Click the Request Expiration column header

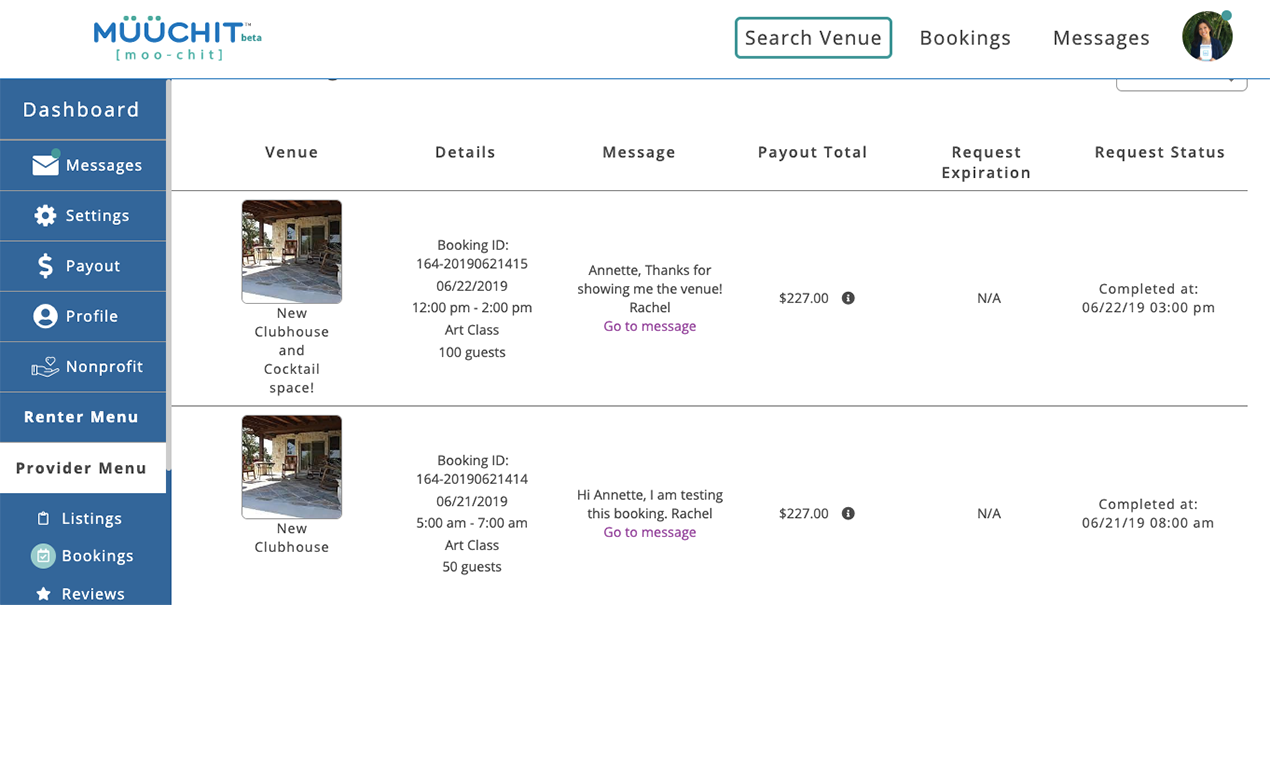click(x=986, y=162)
